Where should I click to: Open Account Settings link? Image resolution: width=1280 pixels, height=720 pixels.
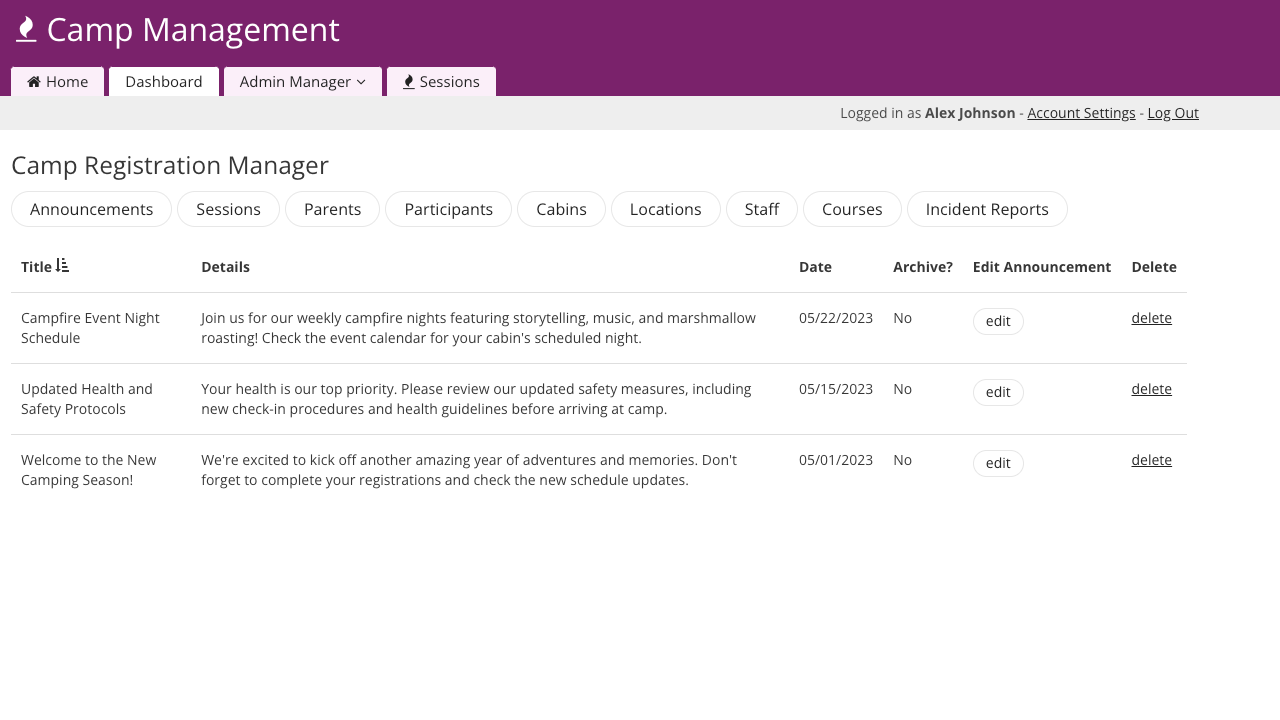pyautogui.click(x=1081, y=113)
